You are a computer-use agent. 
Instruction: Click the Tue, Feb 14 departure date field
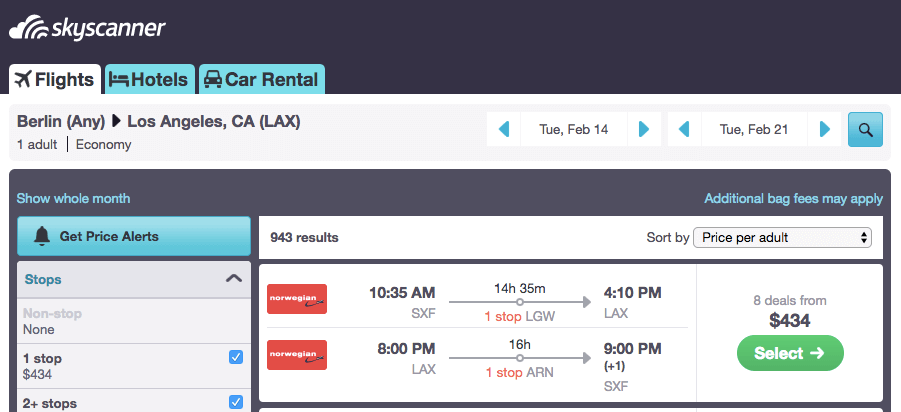pos(573,129)
